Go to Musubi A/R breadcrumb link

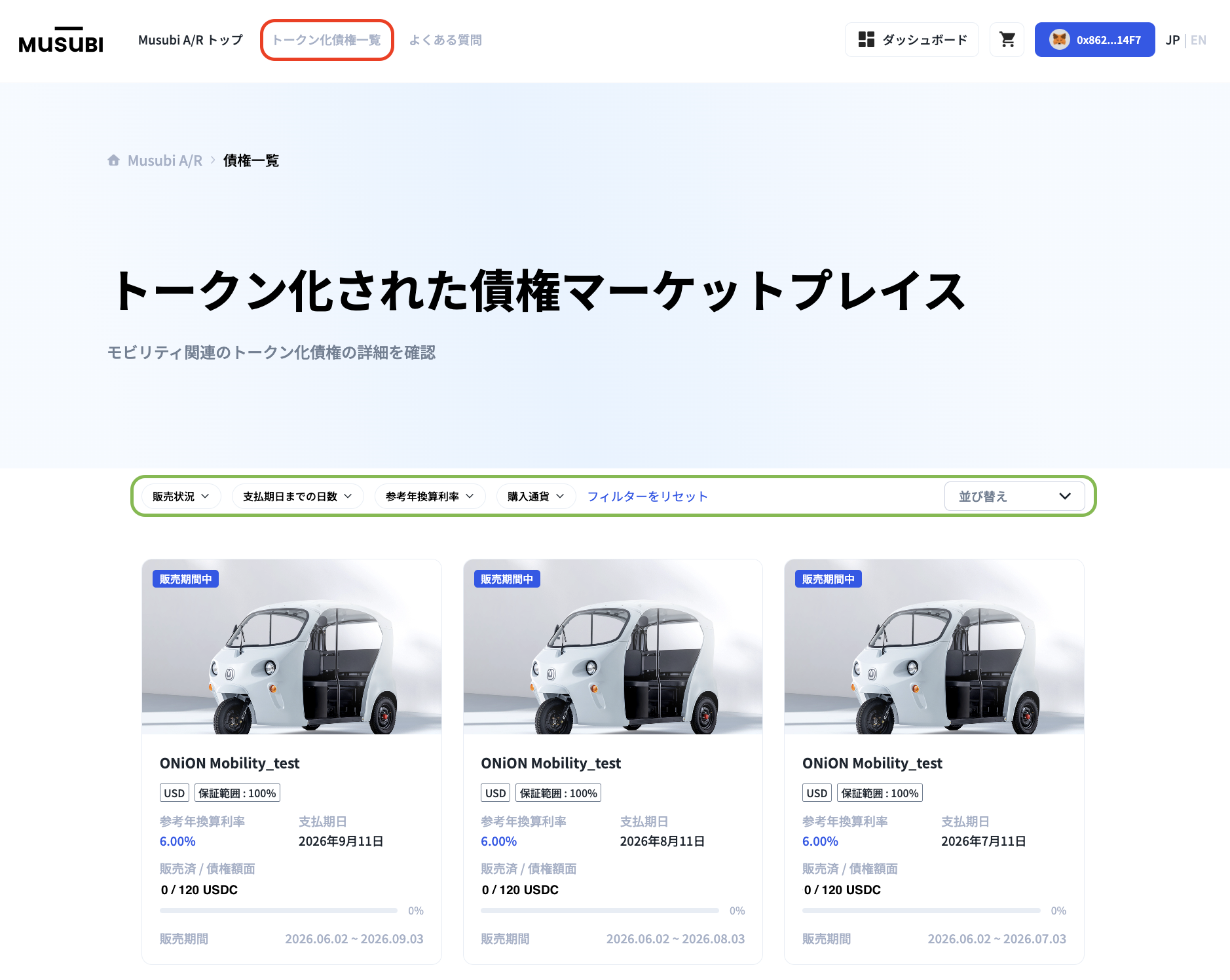165,160
